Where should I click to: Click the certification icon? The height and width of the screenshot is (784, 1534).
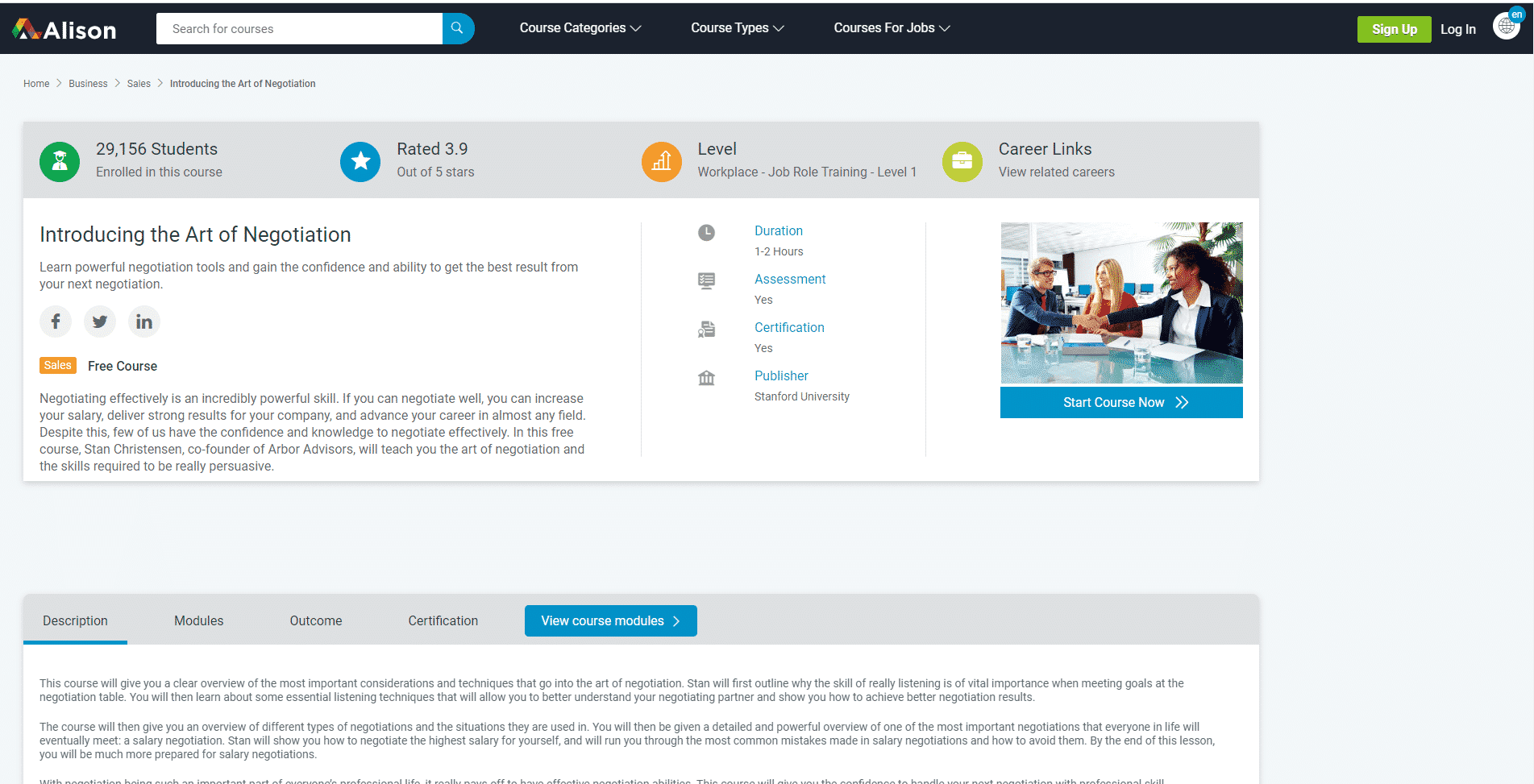click(706, 330)
